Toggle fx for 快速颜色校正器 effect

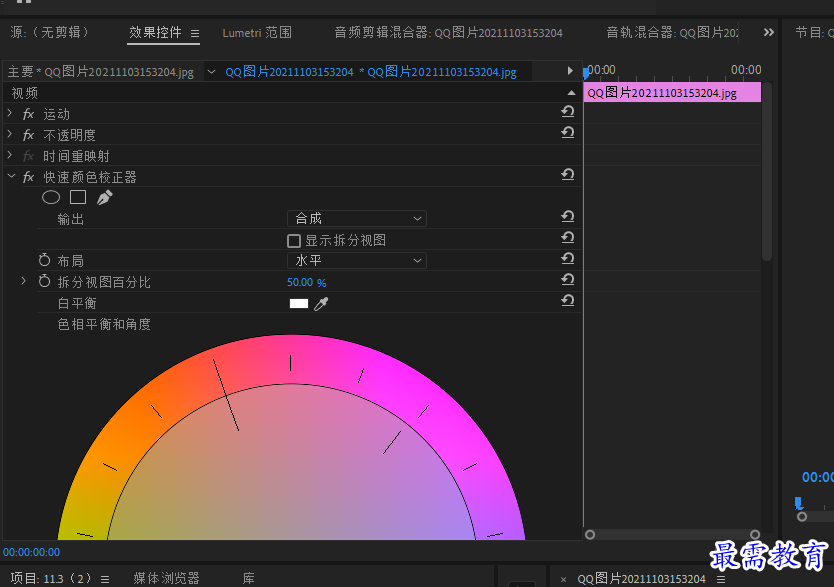click(x=29, y=177)
